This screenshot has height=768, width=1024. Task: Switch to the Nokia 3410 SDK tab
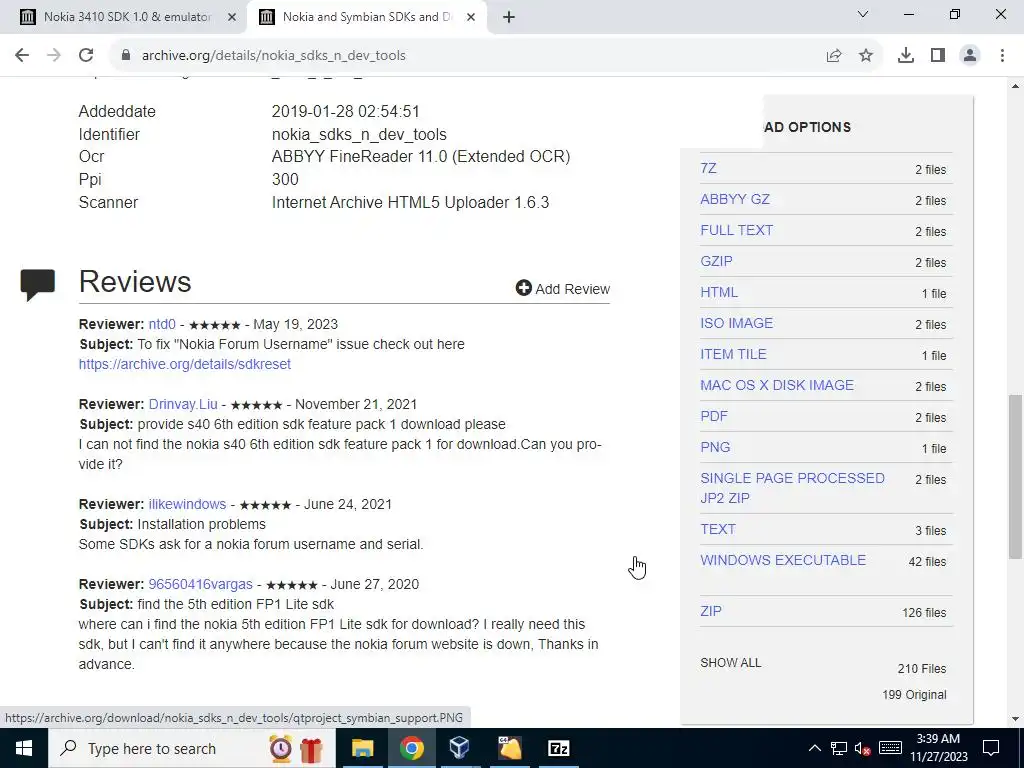[x=127, y=17]
